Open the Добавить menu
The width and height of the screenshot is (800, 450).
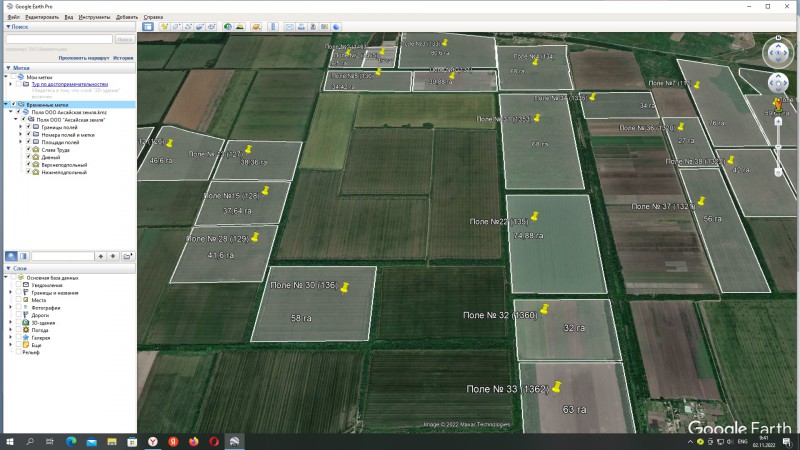point(127,17)
